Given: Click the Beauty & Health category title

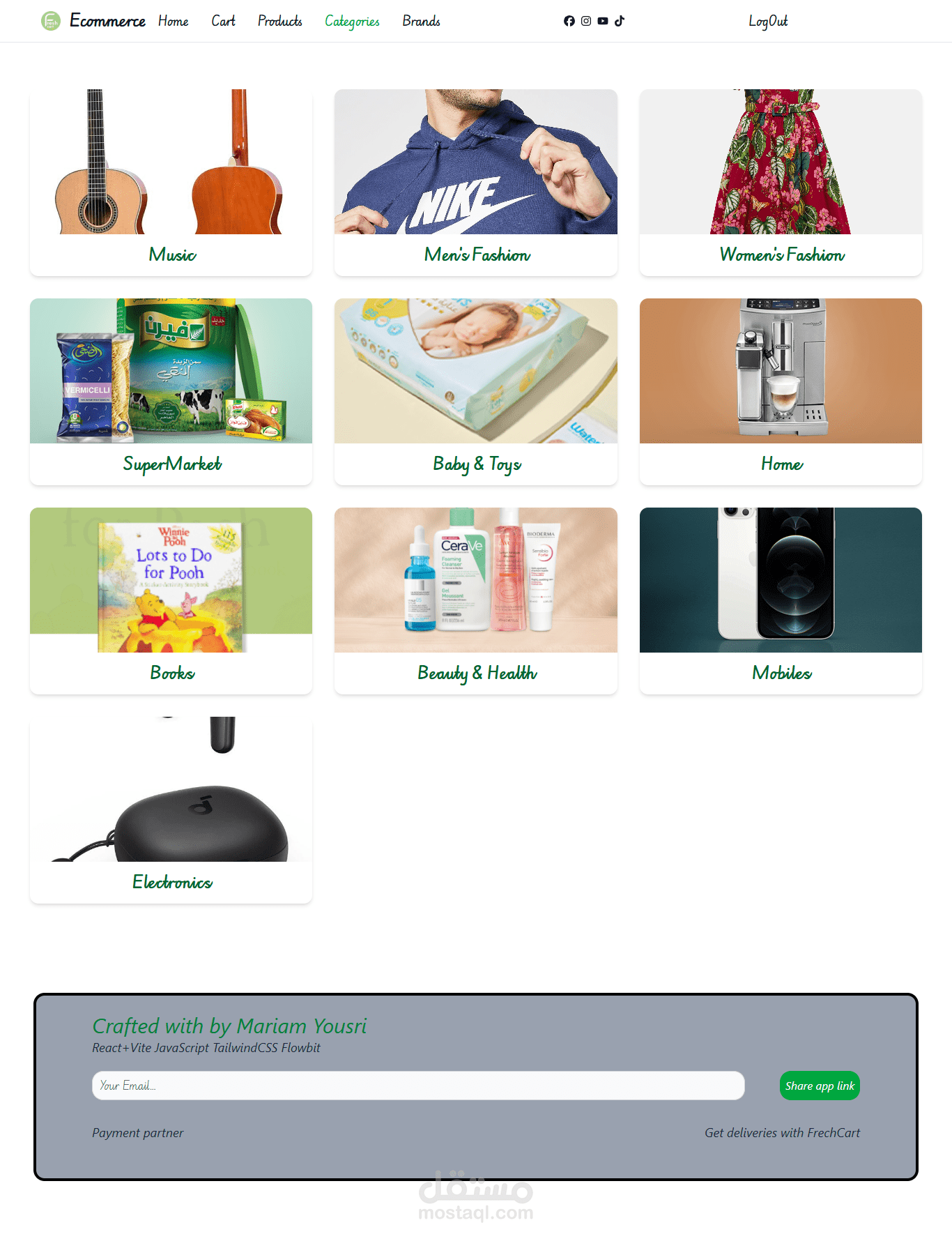Looking at the screenshot, I should click(477, 673).
